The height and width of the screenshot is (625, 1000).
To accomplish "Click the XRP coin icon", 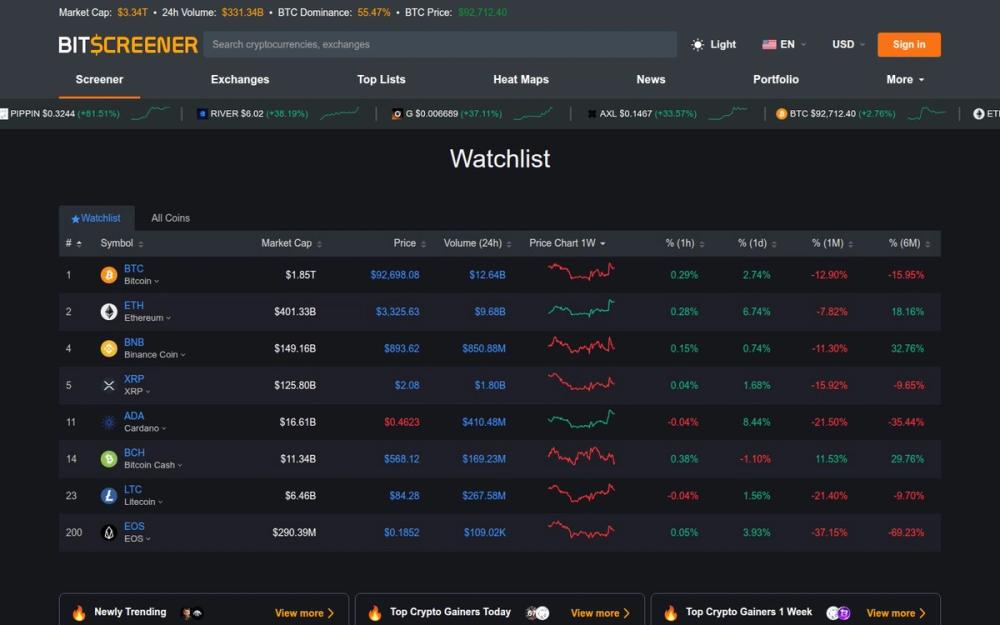I will (x=109, y=385).
